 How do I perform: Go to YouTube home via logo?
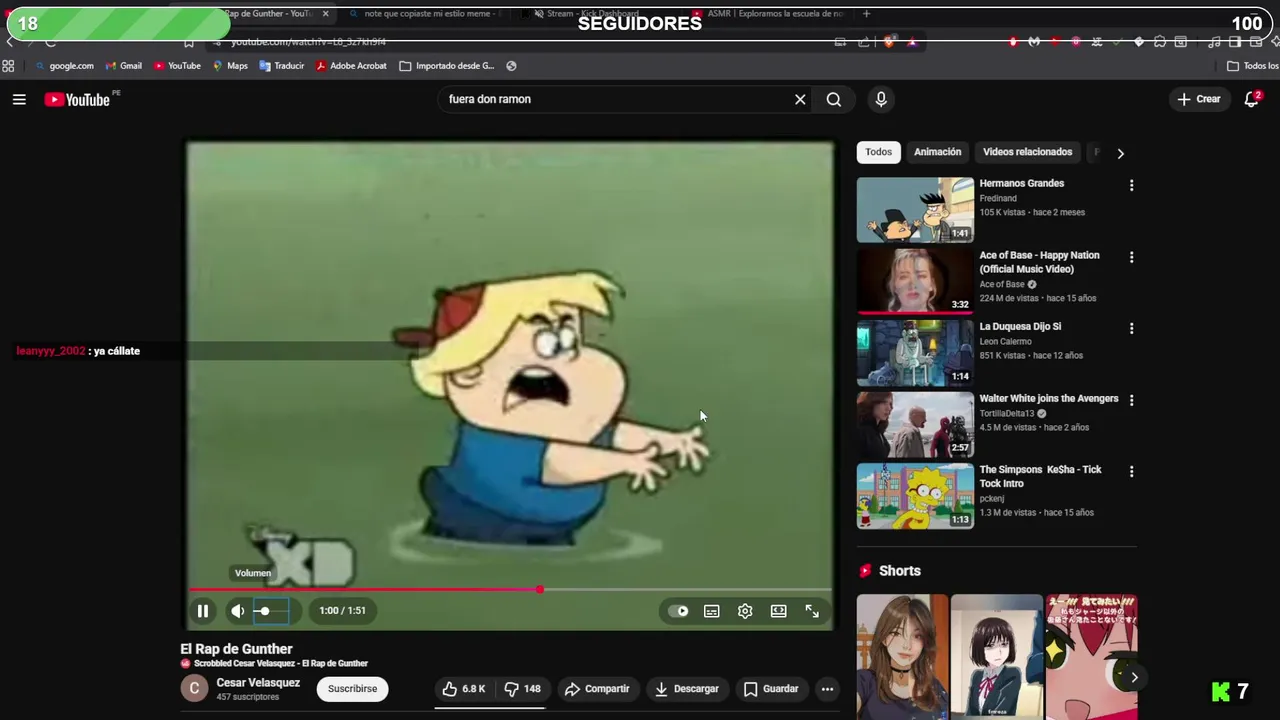click(77, 99)
